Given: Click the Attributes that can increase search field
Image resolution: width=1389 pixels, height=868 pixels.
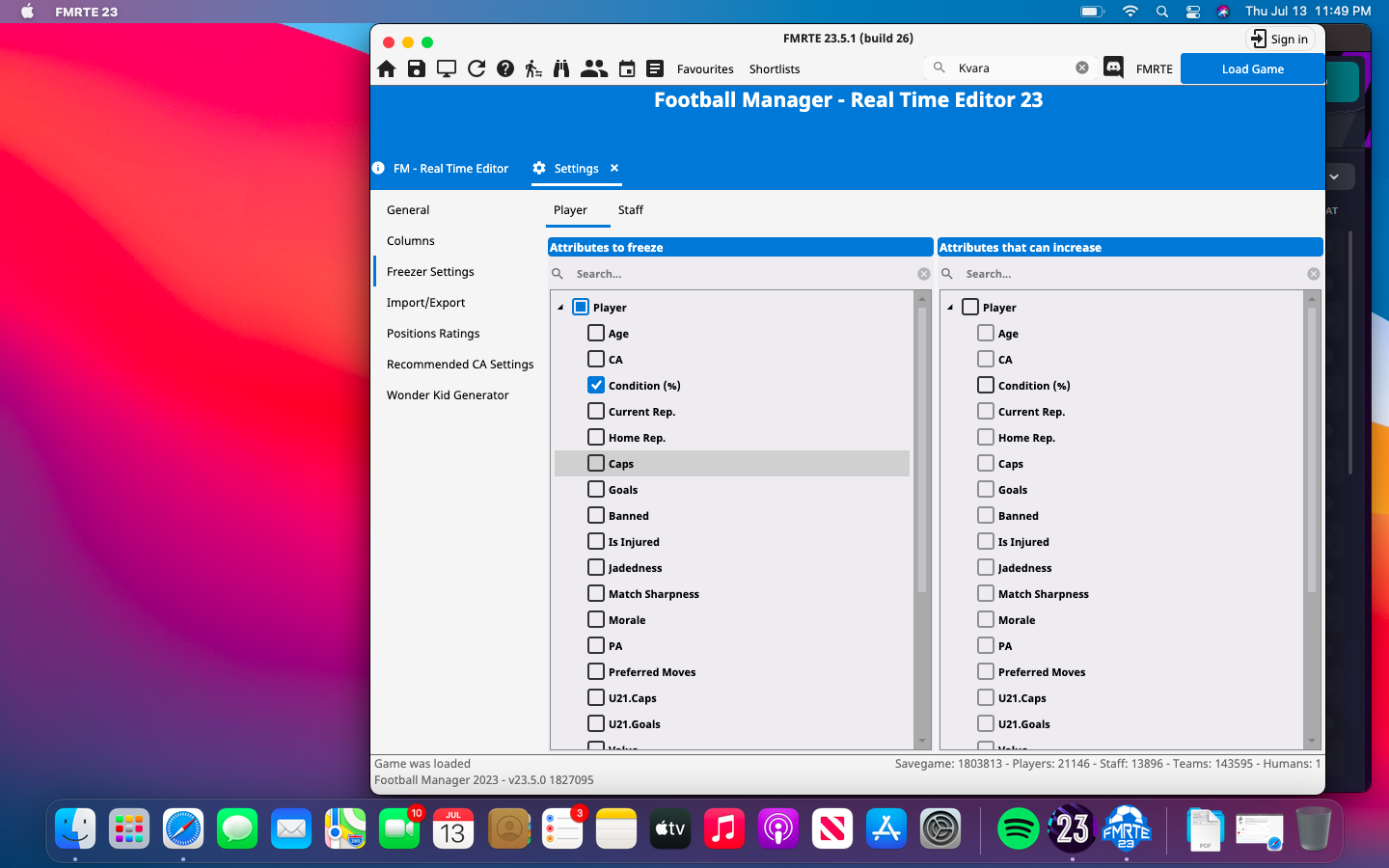Looking at the screenshot, I should (x=1130, y=274).
